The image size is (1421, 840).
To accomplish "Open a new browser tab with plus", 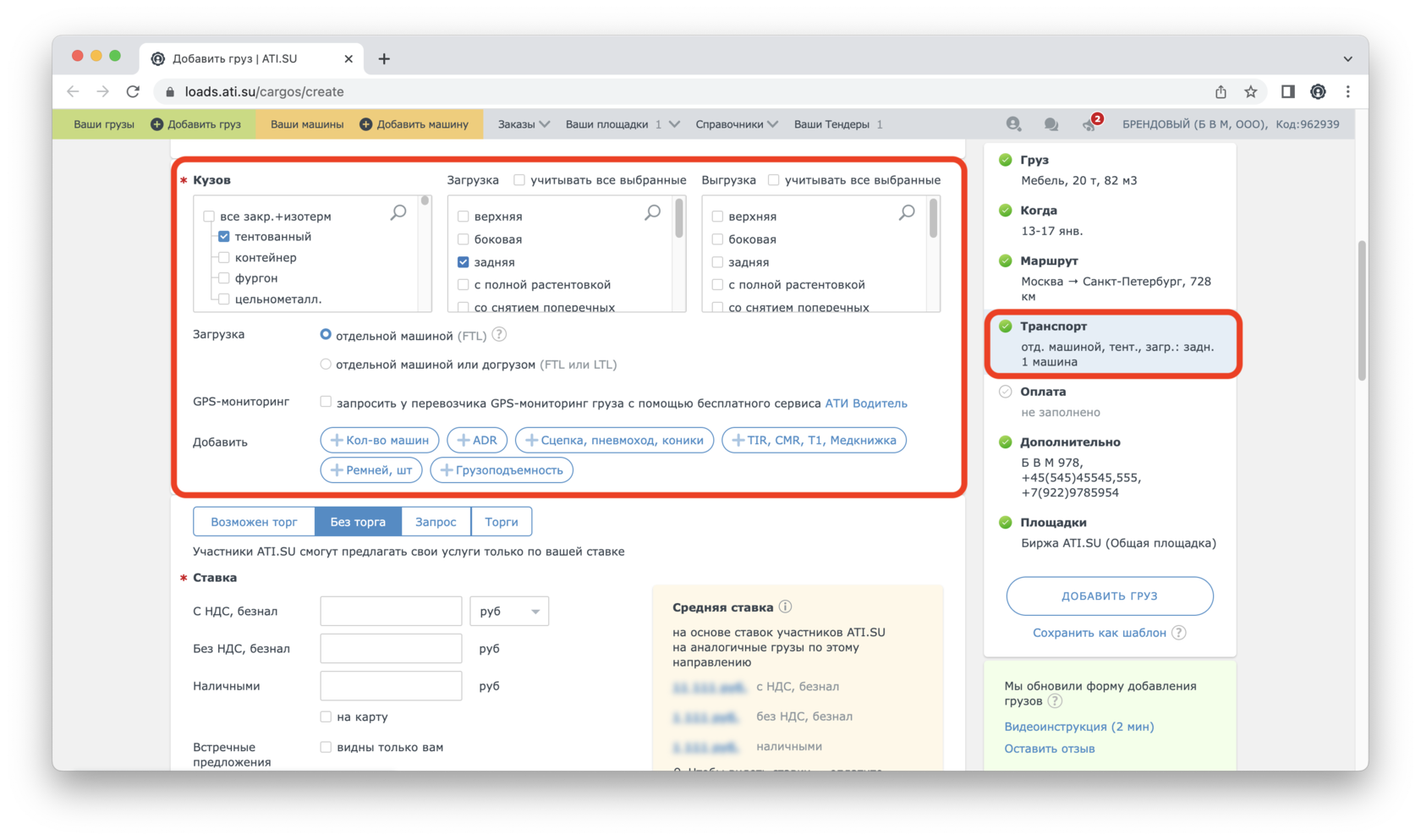I will [384, 58].
